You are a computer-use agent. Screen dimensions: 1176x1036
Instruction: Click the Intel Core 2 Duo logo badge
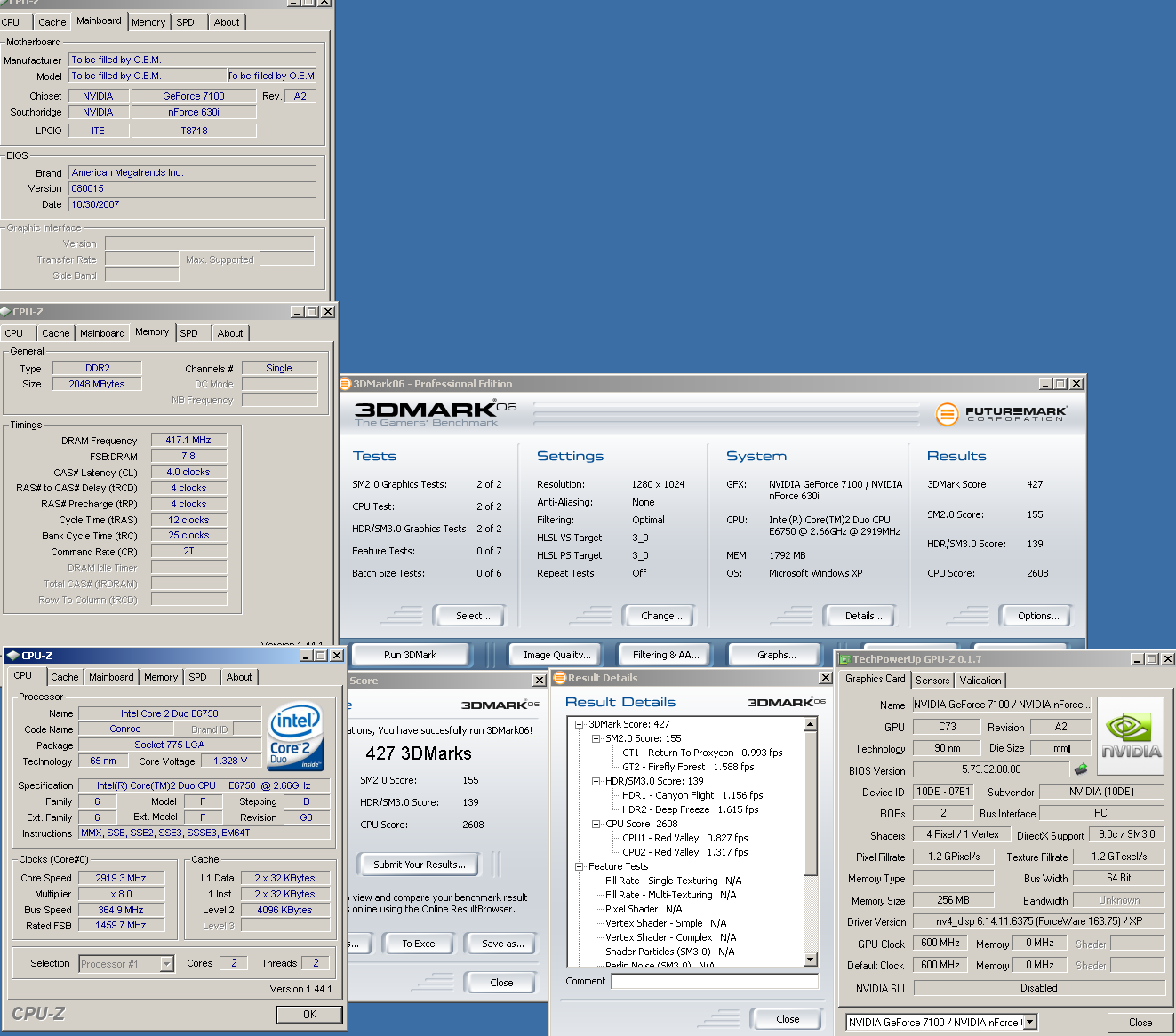[x=296, y=737]
